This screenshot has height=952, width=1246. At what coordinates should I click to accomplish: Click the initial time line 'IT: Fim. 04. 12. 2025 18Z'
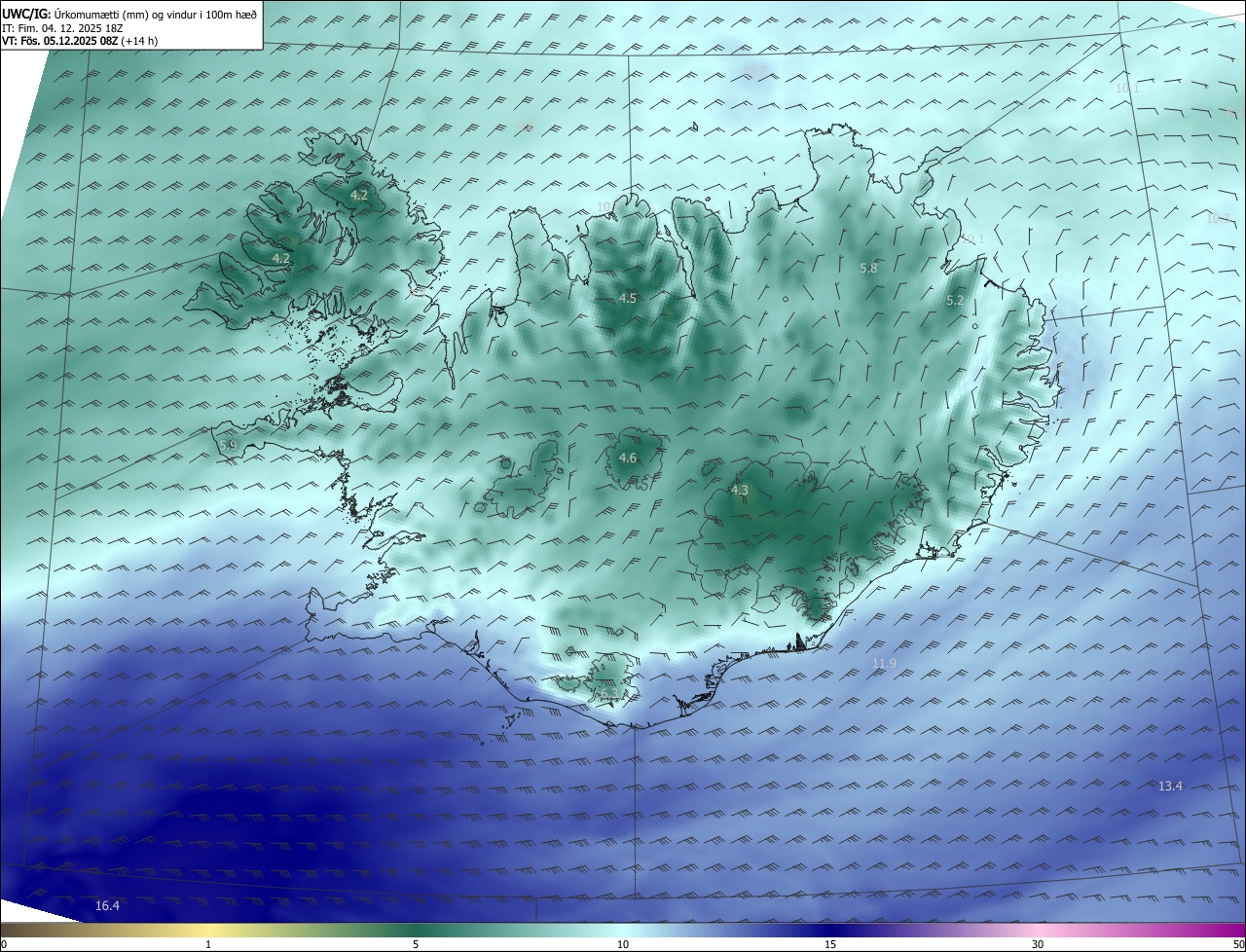click(62, 27)
